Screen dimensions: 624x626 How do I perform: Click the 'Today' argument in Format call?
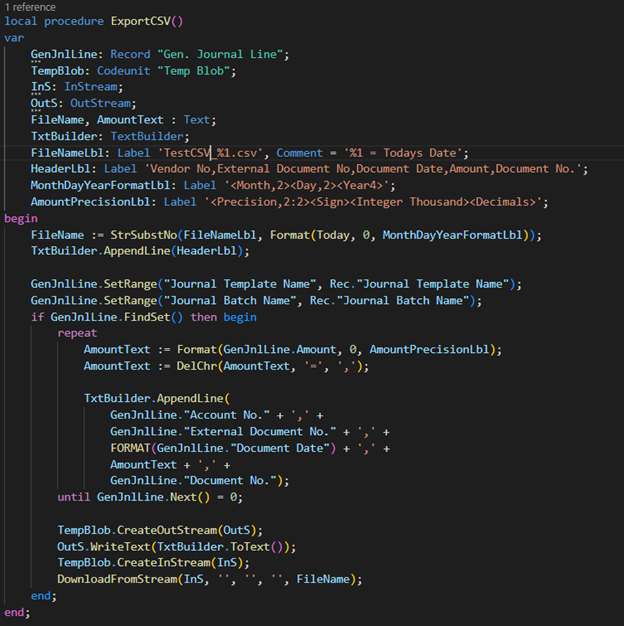(x=333, y=235)
